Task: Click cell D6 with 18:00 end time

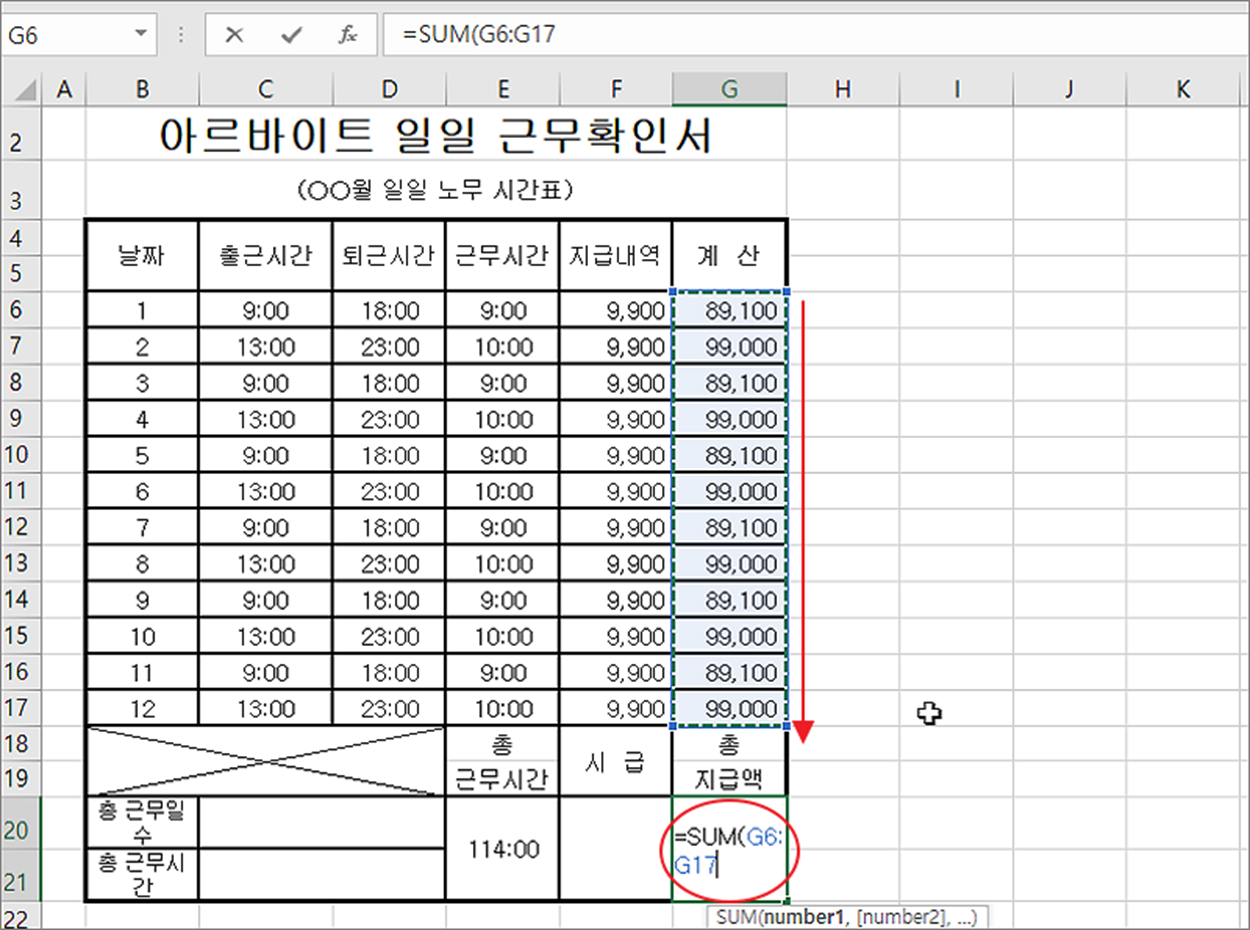Action: [388, 310]
